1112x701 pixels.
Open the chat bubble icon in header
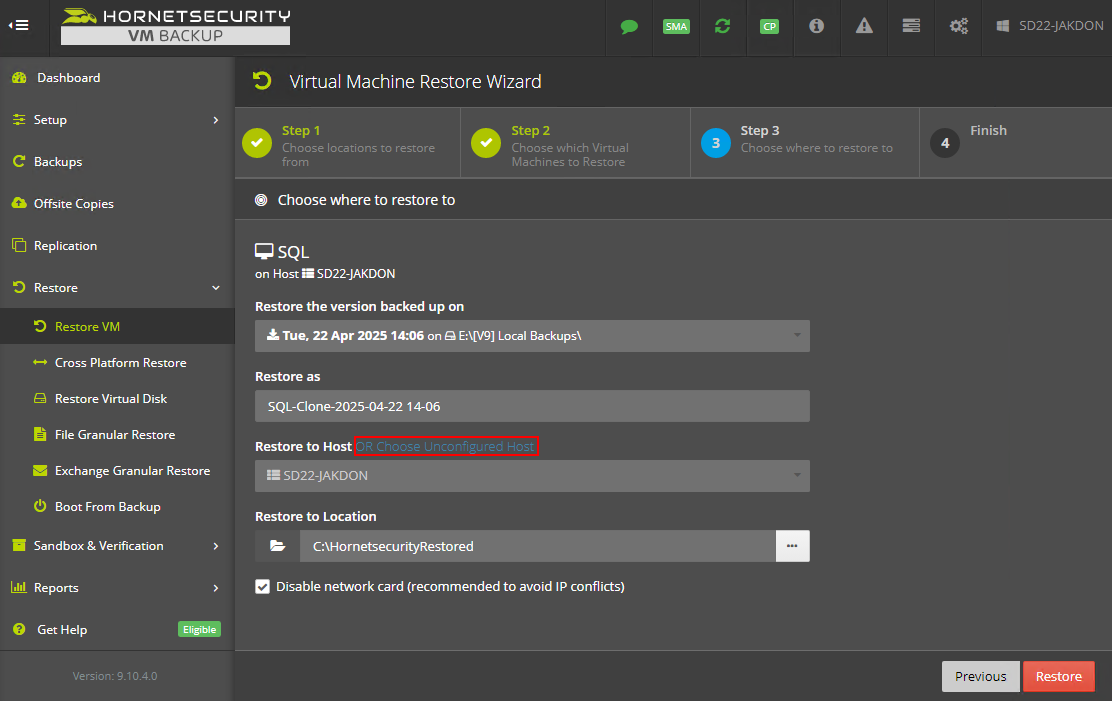pos(629,27)
